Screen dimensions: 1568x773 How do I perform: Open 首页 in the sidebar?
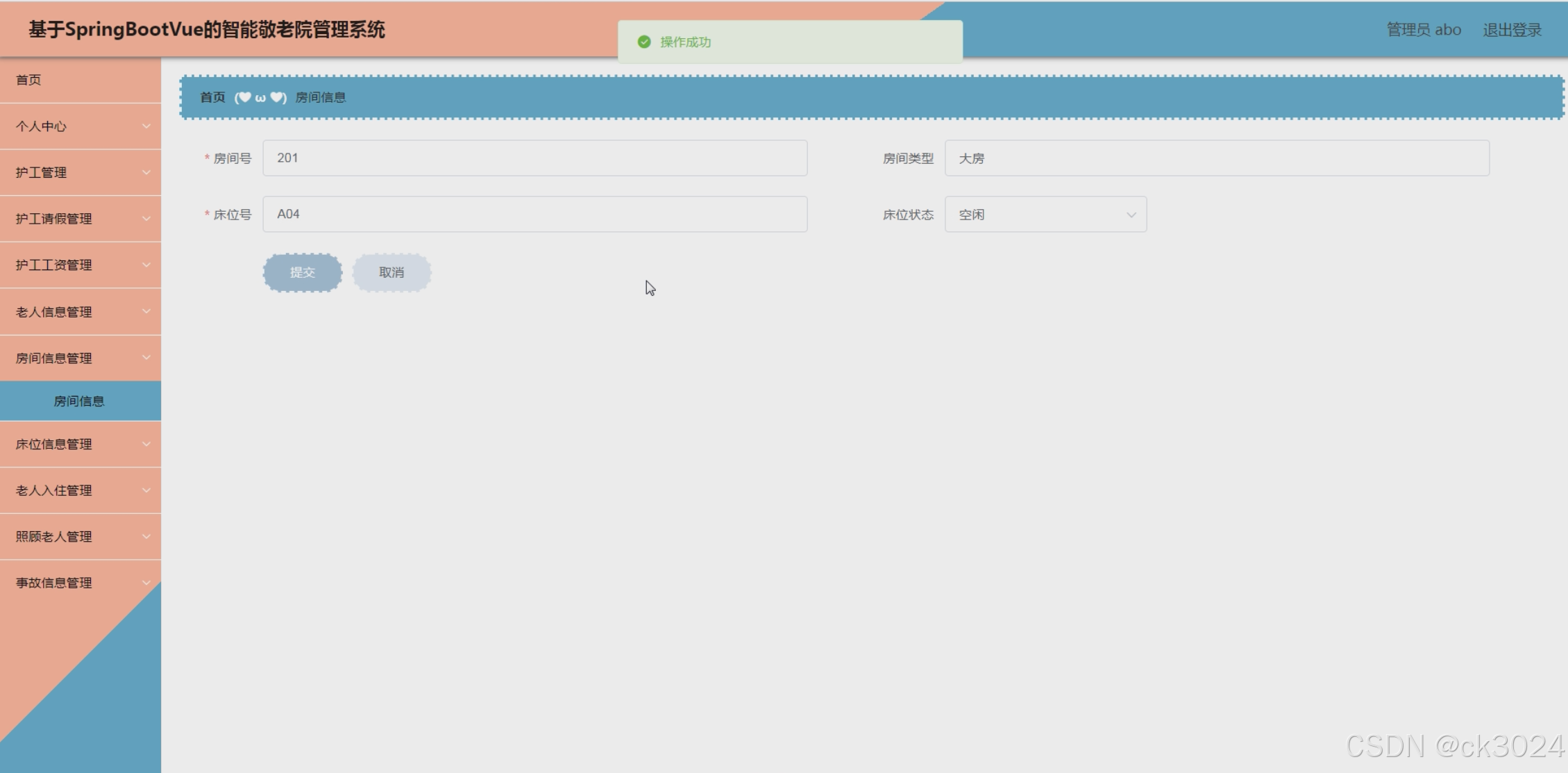click(x=28, y=80)
